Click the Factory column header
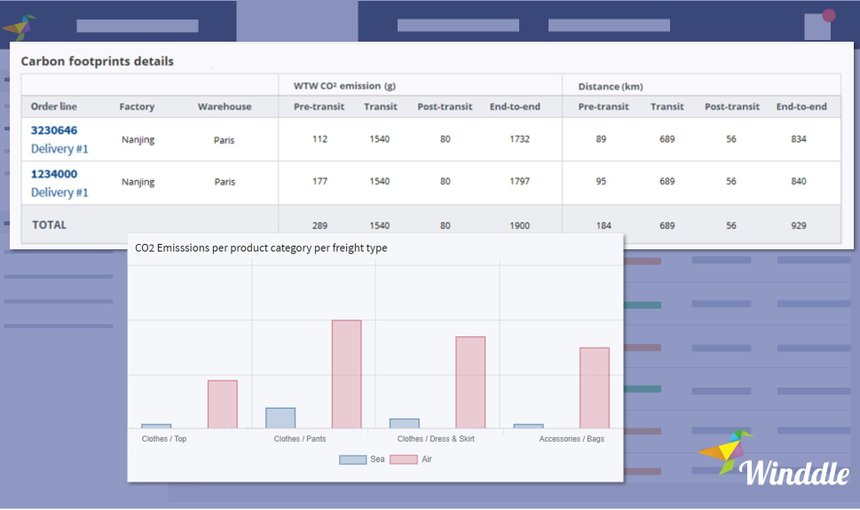Screen dimensions: 860x510 (x=137, y=107)
